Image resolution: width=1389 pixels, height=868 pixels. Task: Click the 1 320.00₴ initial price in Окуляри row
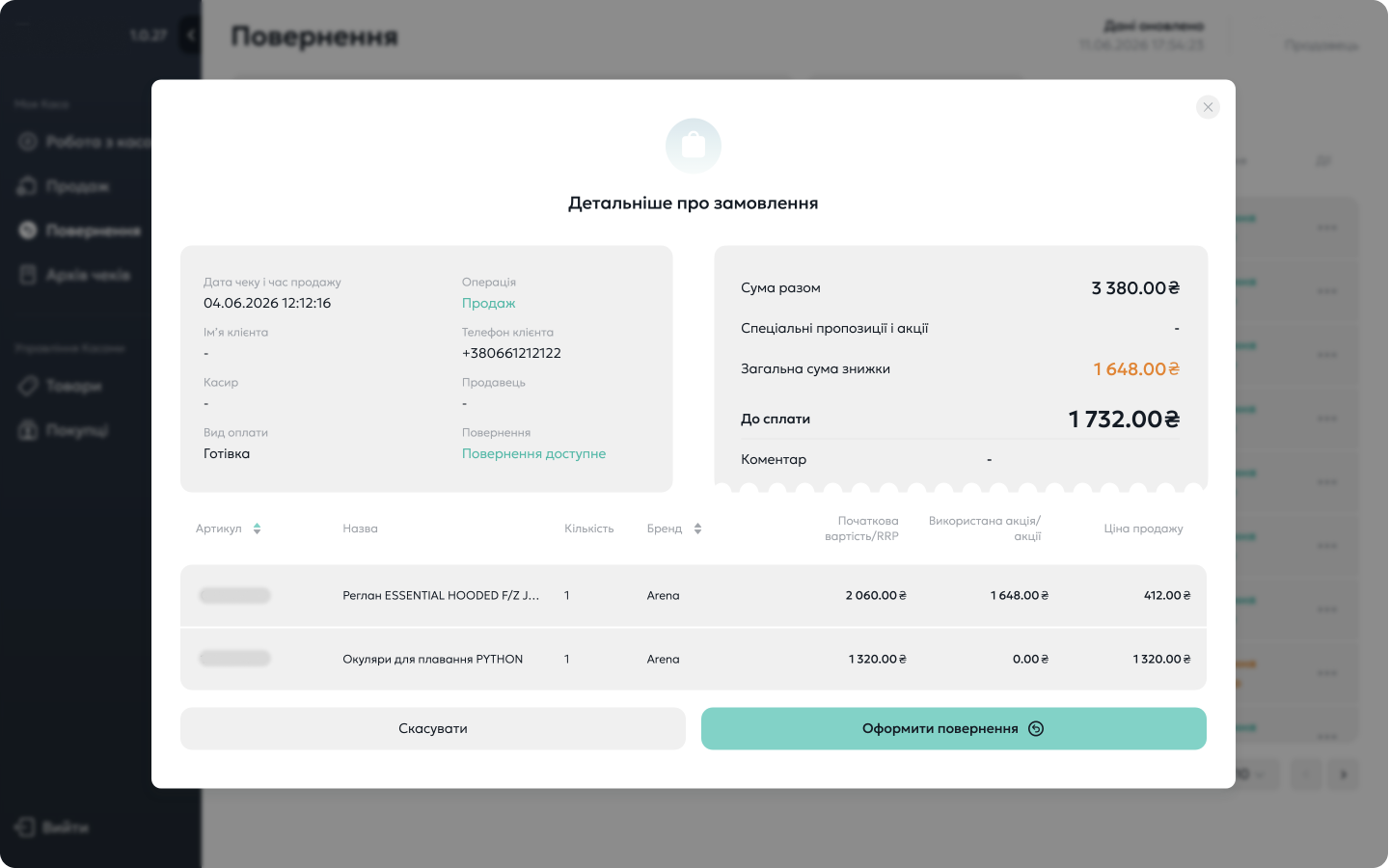click(878, 660)
